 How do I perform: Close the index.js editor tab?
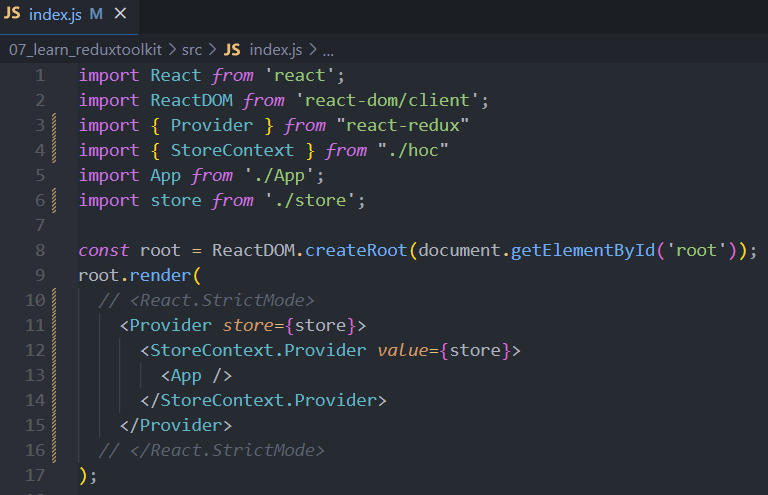[x=120, y=13]
